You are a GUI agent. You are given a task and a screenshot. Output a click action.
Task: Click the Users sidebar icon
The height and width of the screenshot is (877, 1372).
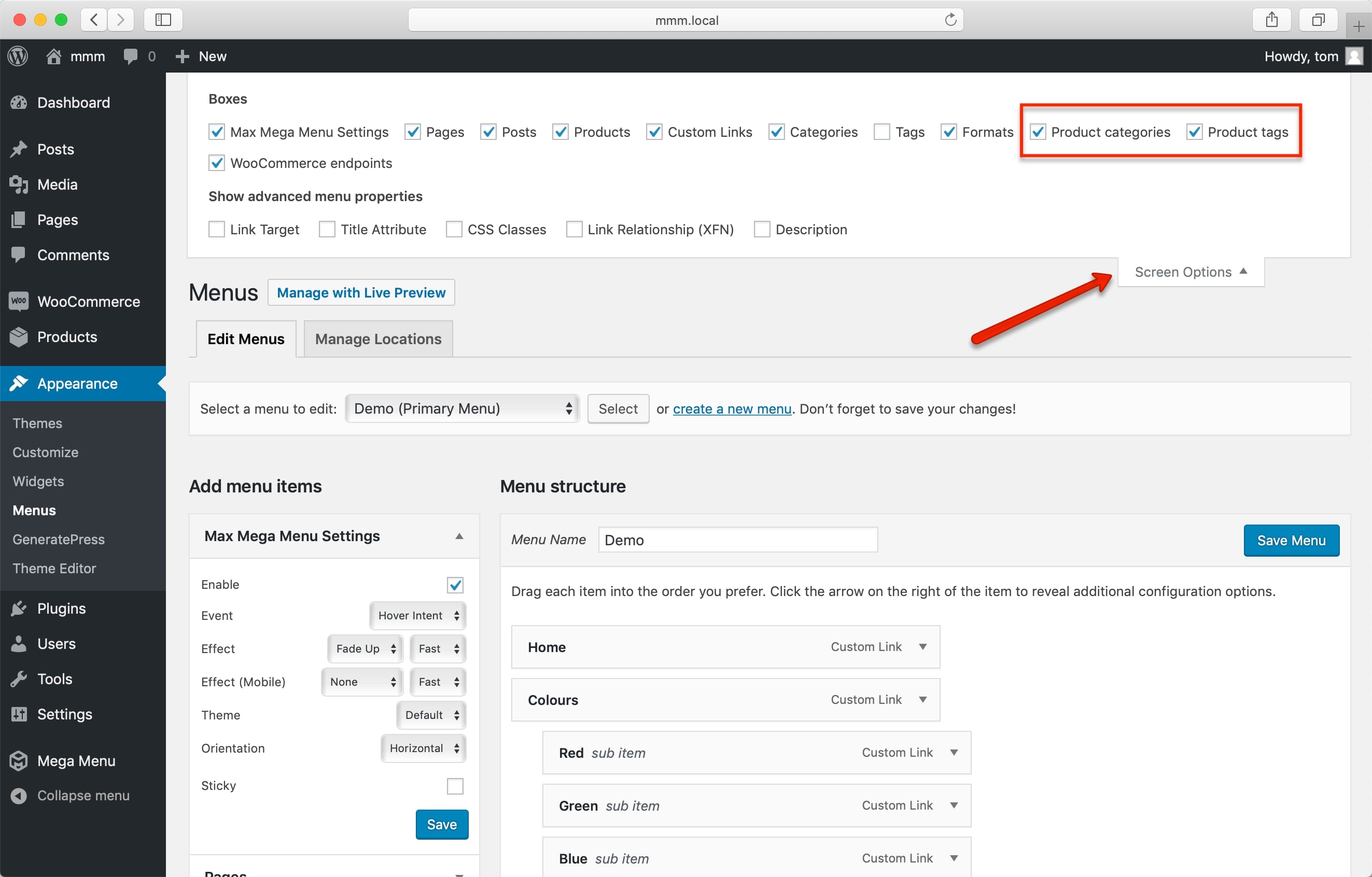pyautogui.click(x=18, y=643)
